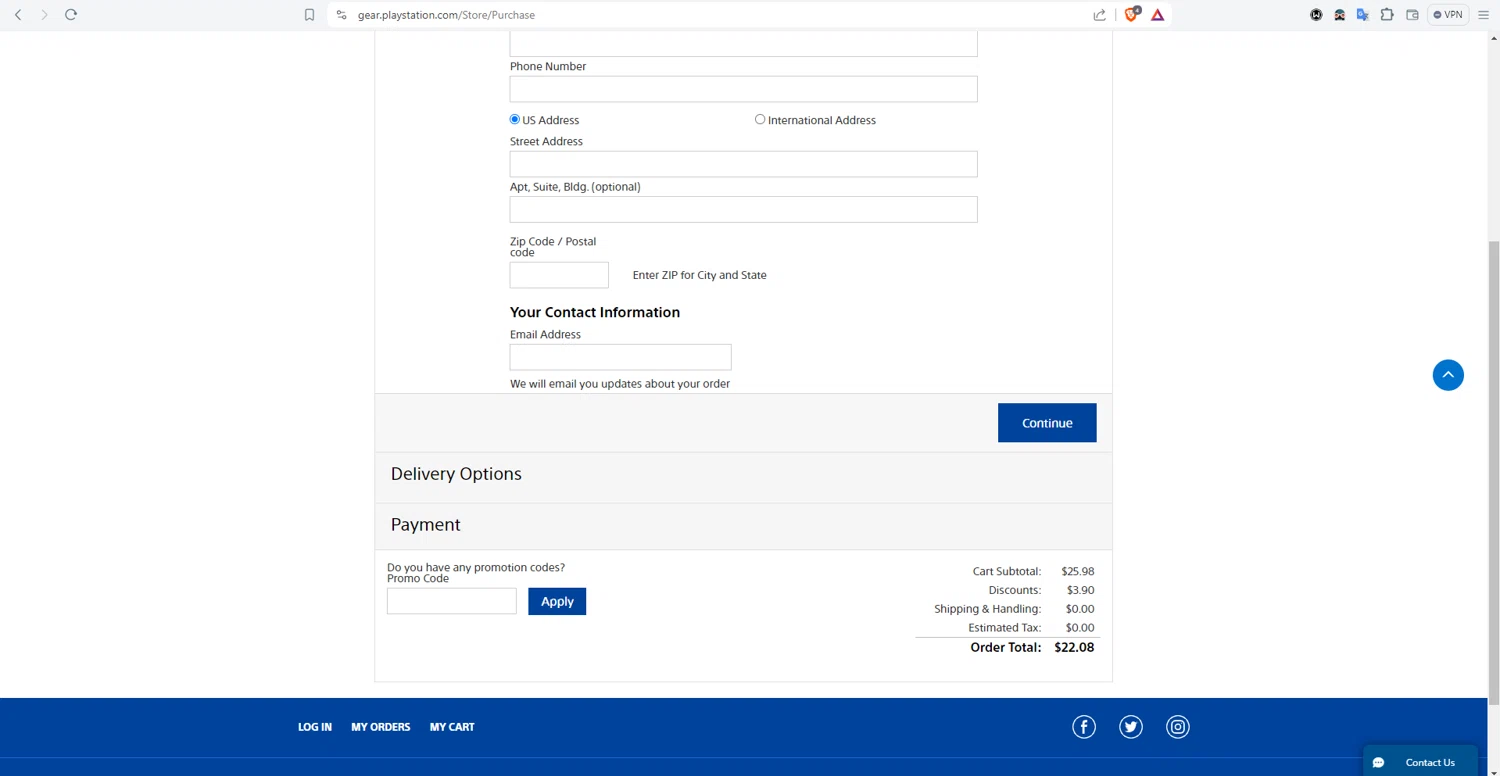Click the Apt, Suite, Bldg. optional field
Viewport: 1500px width, 776px height.
pyautogui.click(x=743, y=209)
